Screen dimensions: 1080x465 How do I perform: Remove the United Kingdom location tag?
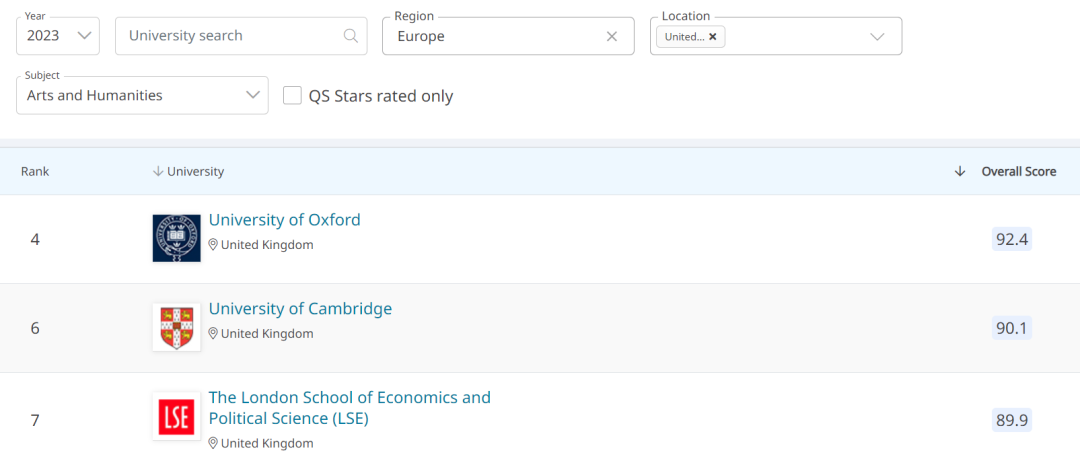coord(713,37)
